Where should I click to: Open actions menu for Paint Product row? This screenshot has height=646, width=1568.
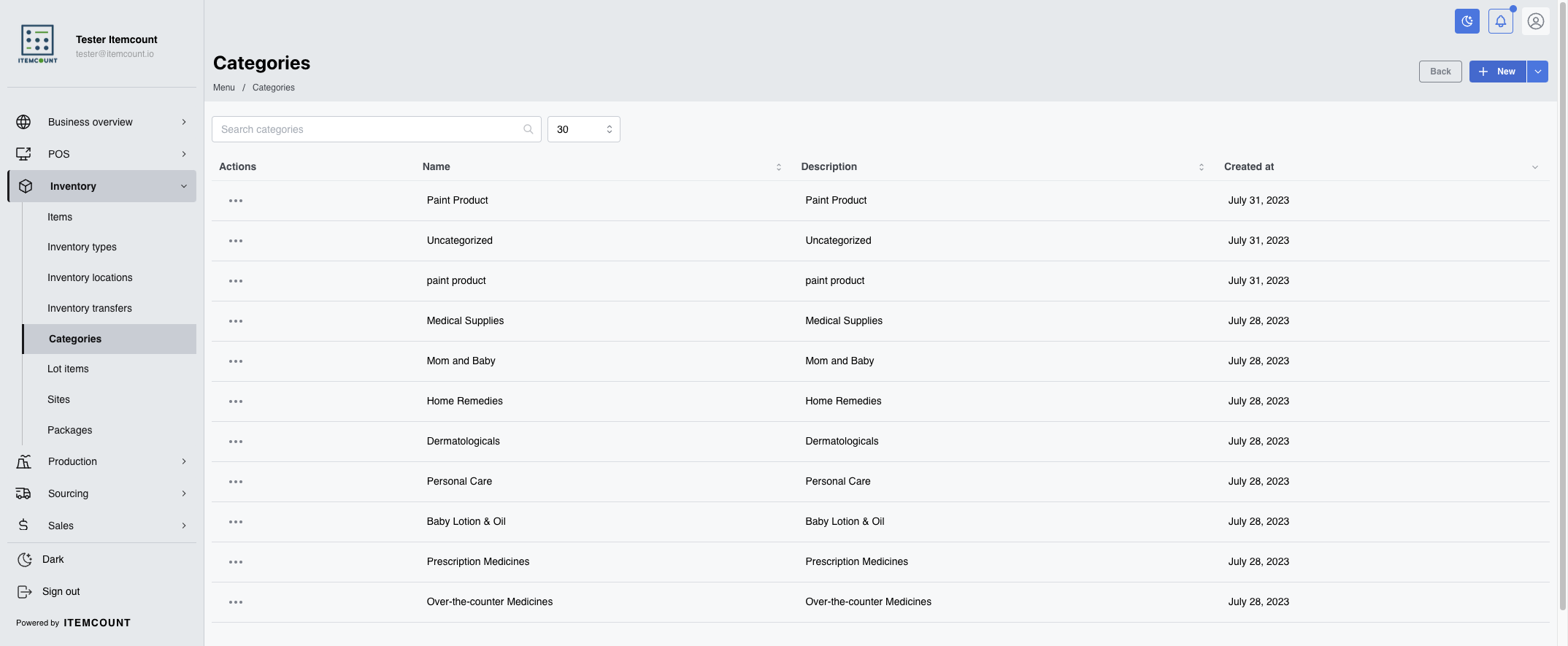tap(236, 201)
